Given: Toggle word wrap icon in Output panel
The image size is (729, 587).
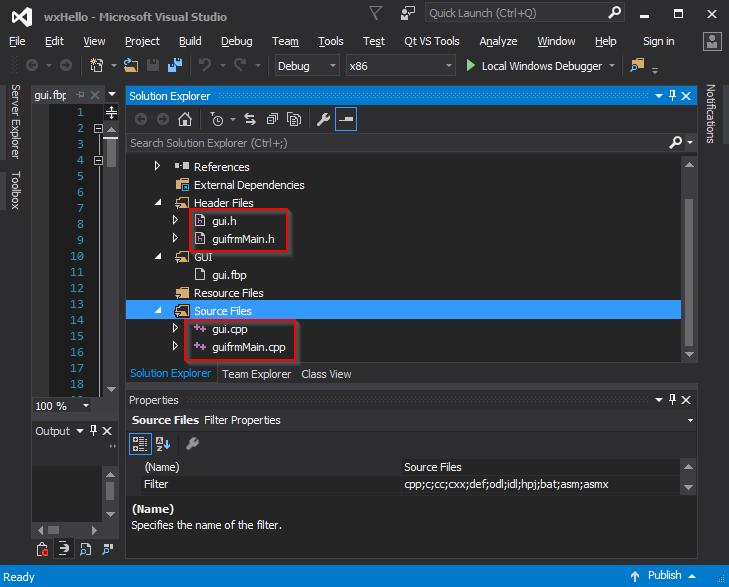Looking at the screenshot, I should click(64, 549).
